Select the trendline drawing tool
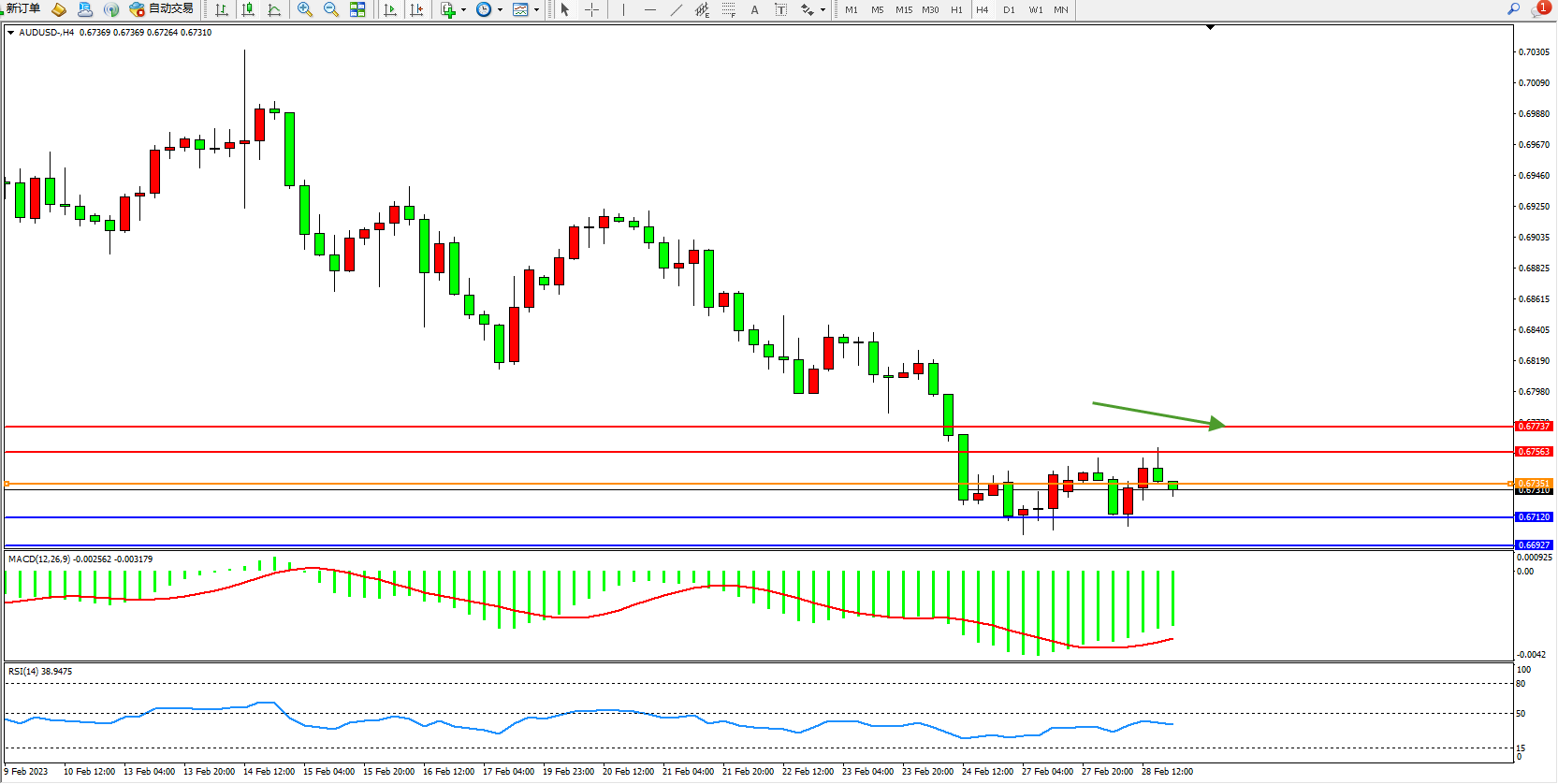This screenshot has width=1558, height=784. pos(677,9)
